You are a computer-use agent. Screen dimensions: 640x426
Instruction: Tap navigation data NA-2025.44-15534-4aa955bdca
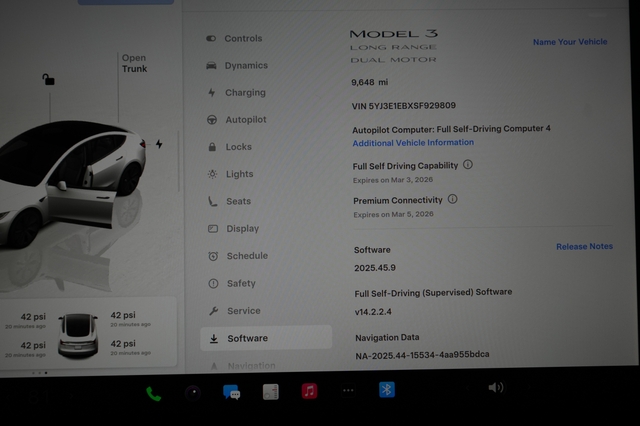coord(422,355)
